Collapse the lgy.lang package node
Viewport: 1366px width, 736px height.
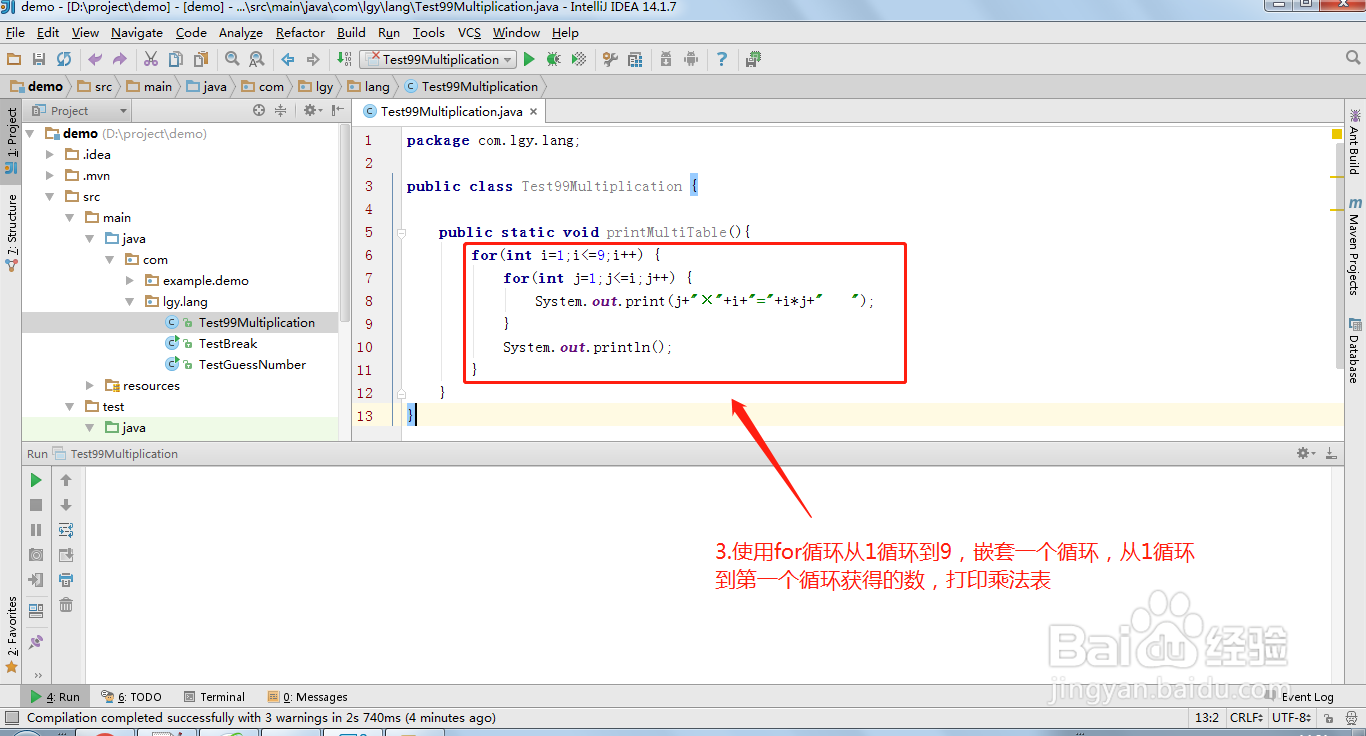(130, 301)
